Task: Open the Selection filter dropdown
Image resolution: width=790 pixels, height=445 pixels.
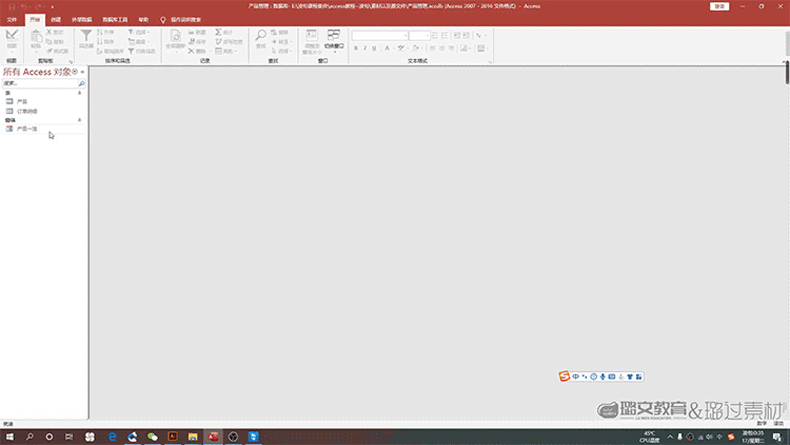Action: tap(139, 32)
